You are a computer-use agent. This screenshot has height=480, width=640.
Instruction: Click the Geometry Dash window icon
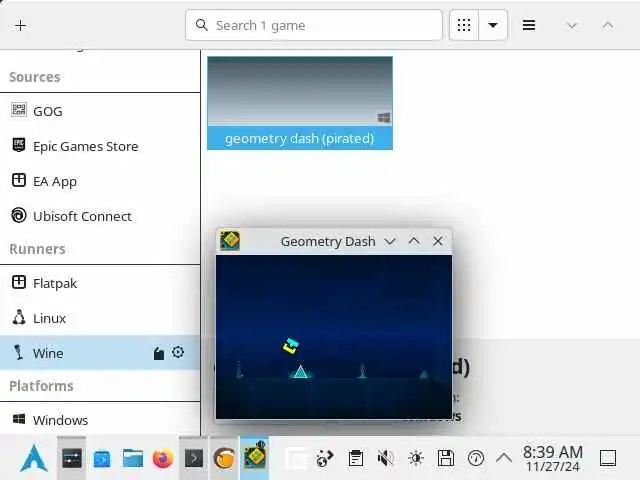[x=230, y=241]
